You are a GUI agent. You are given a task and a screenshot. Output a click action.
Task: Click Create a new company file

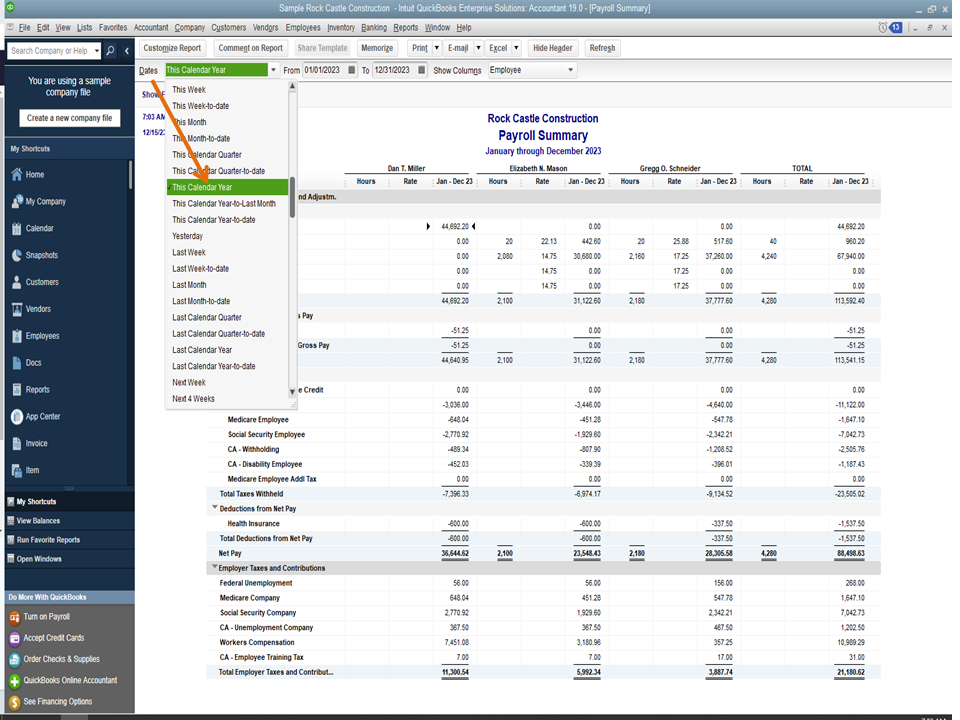click(x=69, y=118)
